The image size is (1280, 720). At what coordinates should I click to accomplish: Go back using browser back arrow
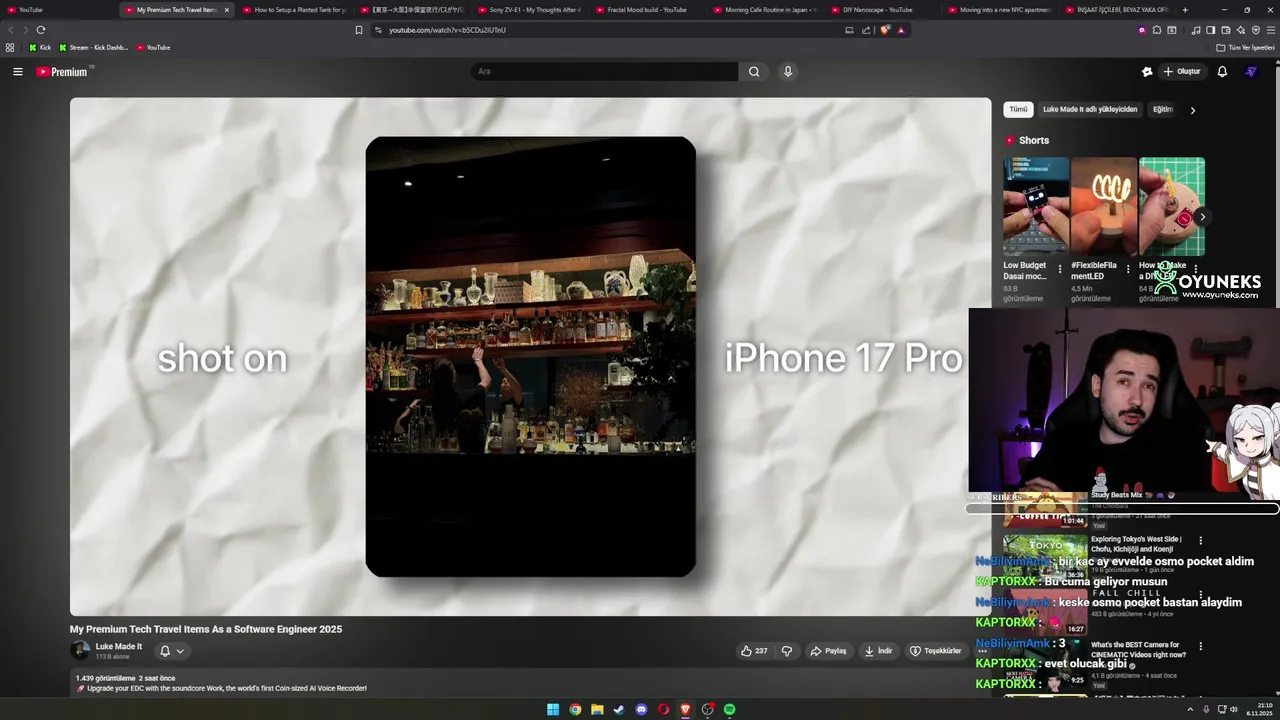tap(12, 30)
